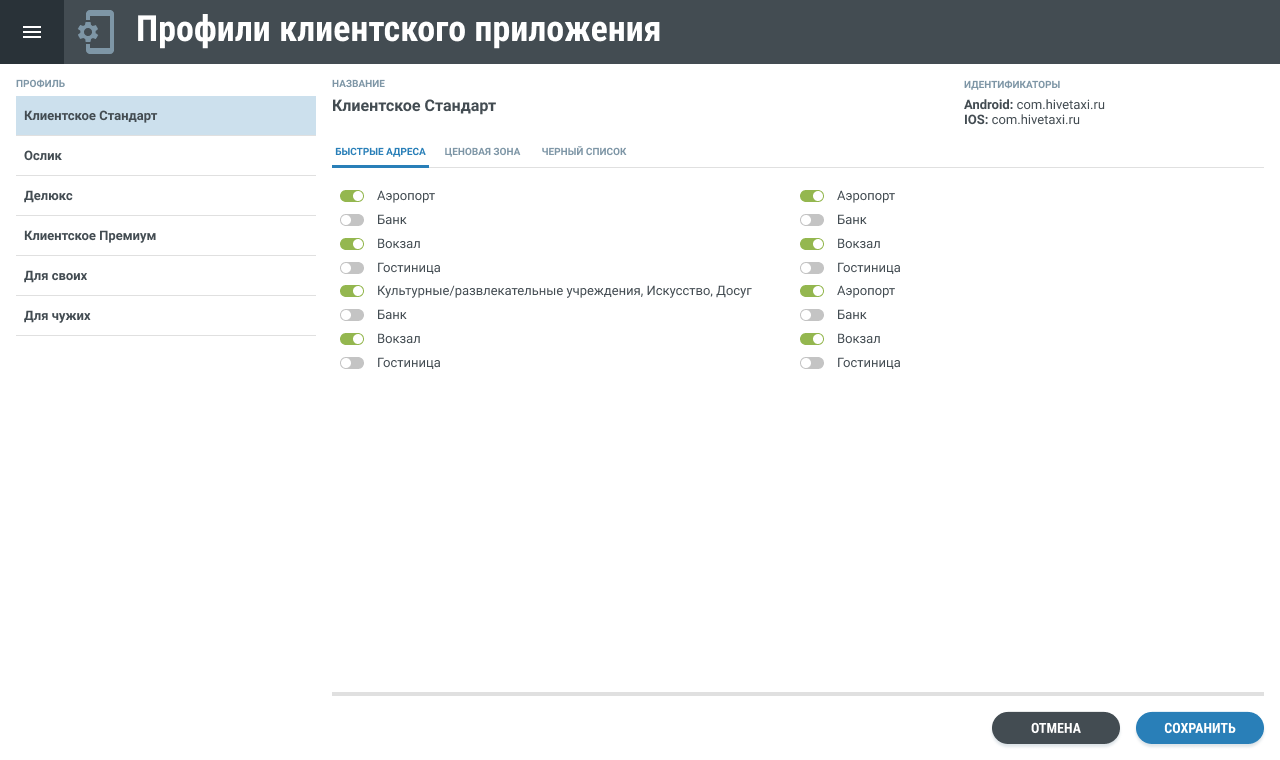Select the Ослик profile
1280x760 pixels.
(166, 156)
